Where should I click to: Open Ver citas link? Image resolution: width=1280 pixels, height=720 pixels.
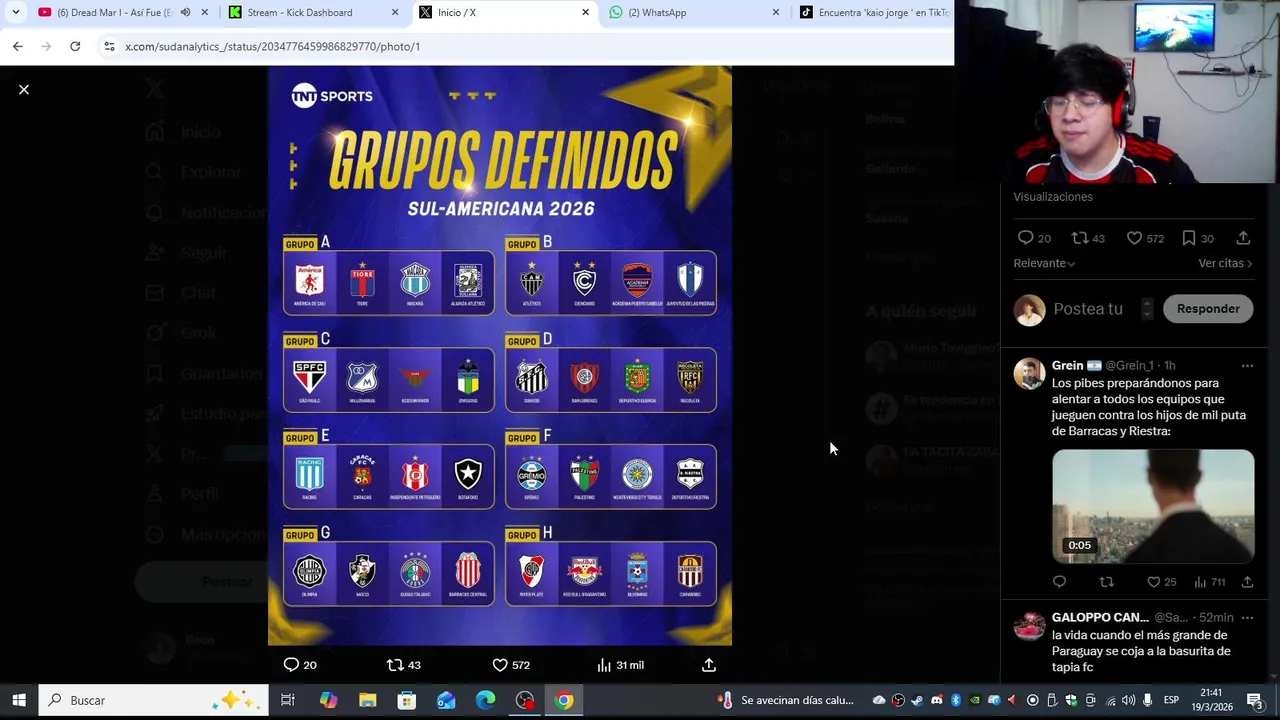coord(1225,263)
